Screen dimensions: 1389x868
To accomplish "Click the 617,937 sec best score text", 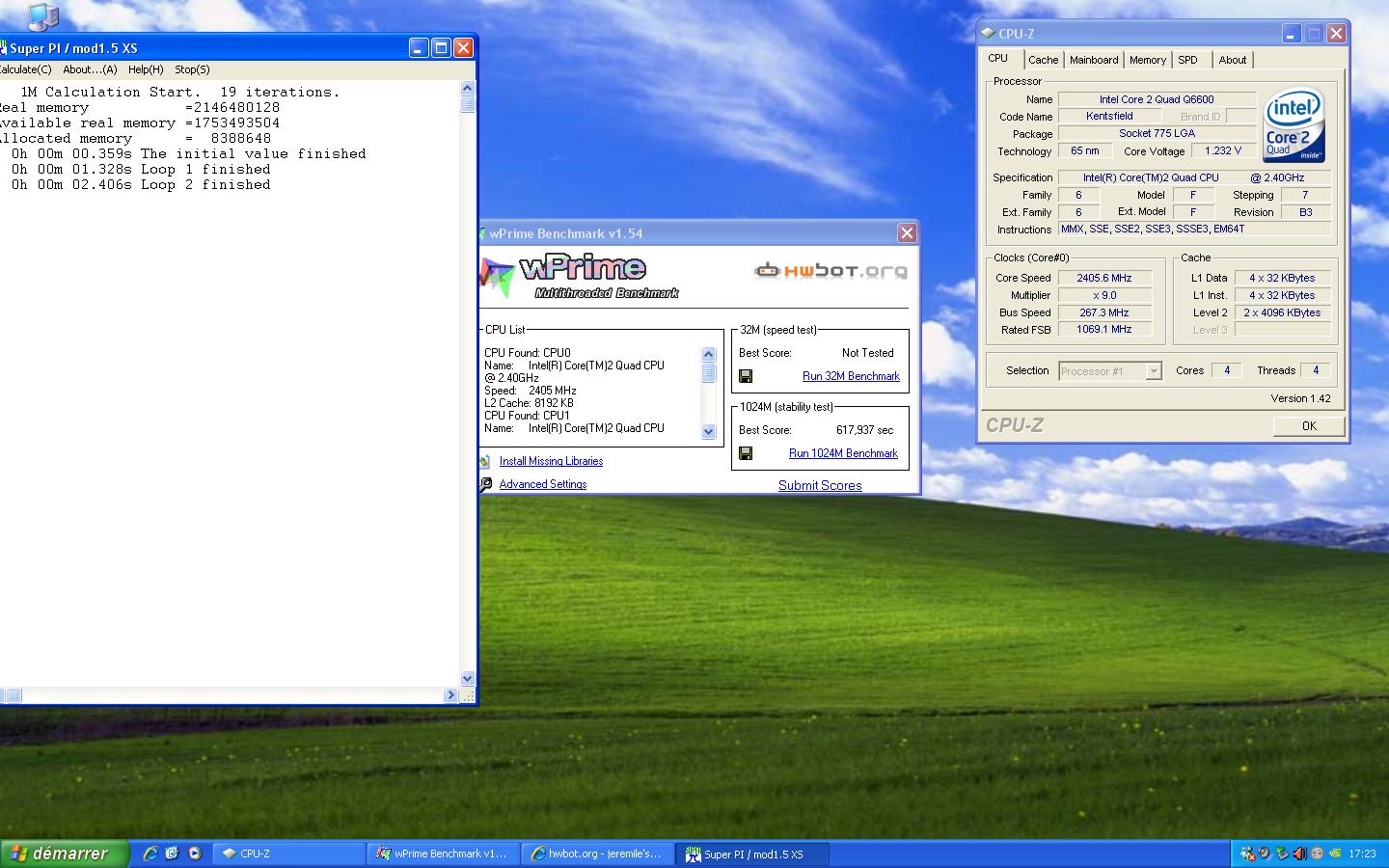I will (x=864, y=430).
